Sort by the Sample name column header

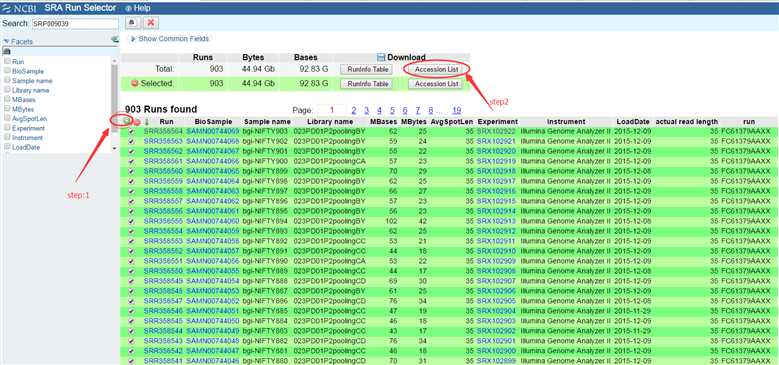(267, 122)
